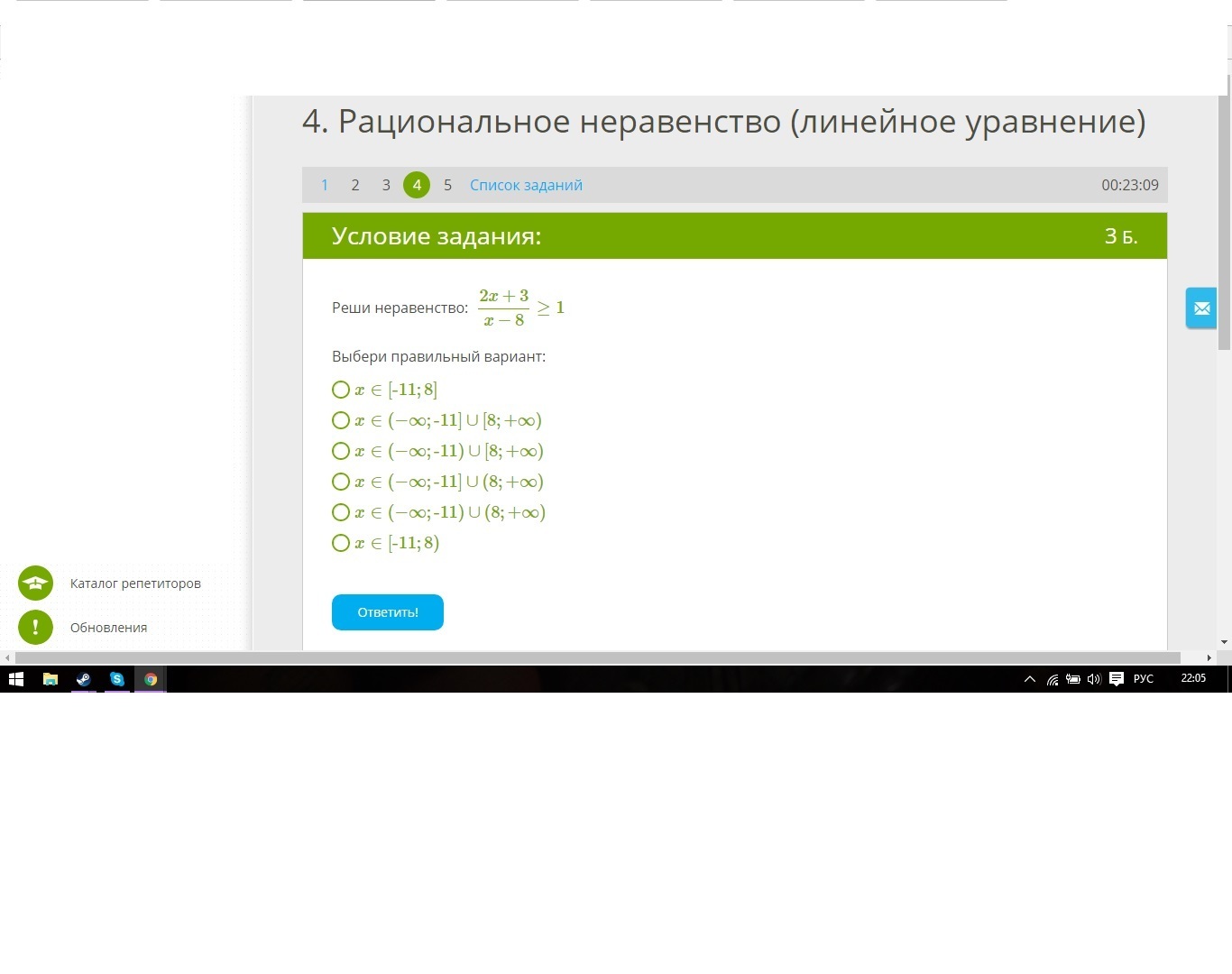Submit with the Ответить! button

pos(388,612)
